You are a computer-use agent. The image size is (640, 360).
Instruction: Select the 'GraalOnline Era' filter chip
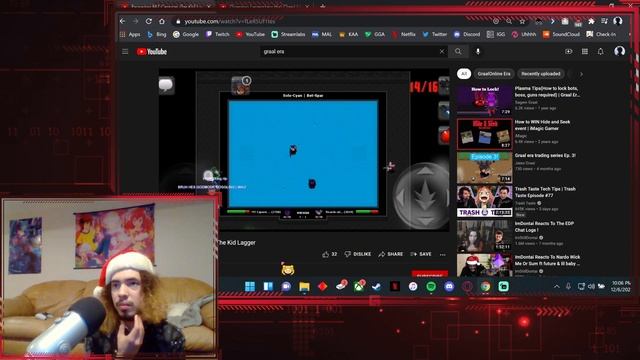494,74
